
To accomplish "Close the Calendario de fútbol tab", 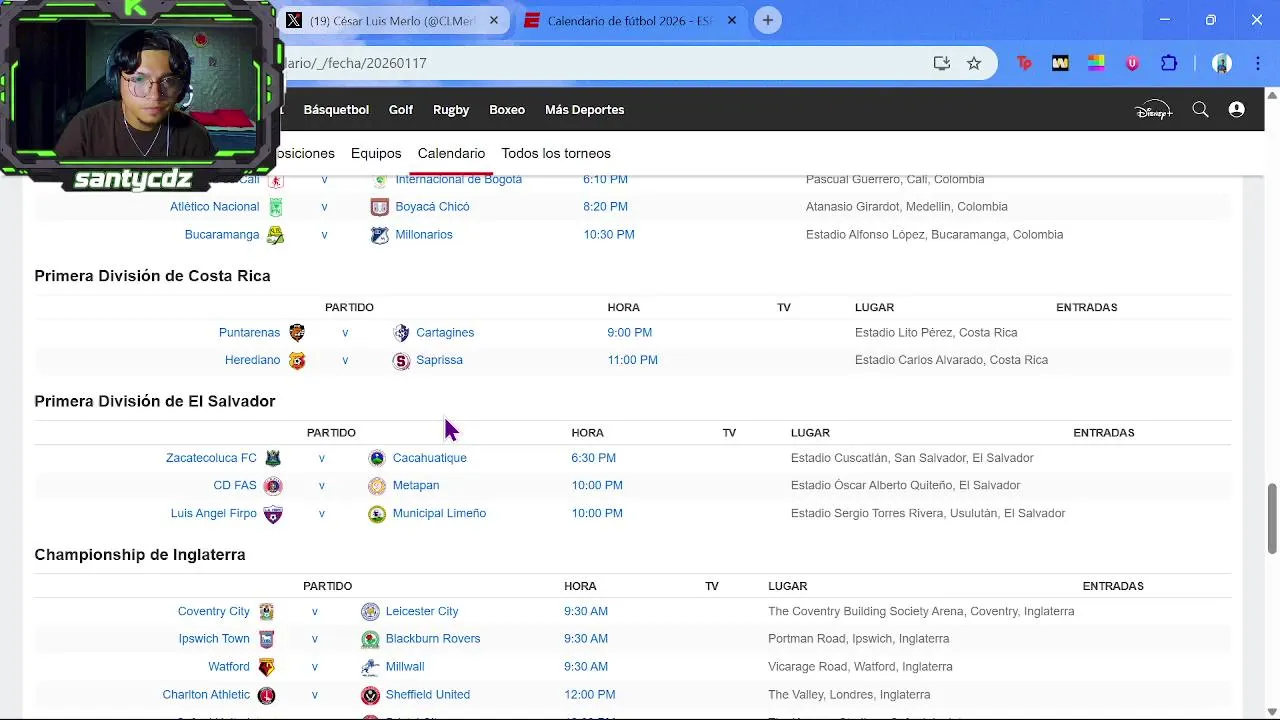I will pyautogui.click(x=732, y=20).
